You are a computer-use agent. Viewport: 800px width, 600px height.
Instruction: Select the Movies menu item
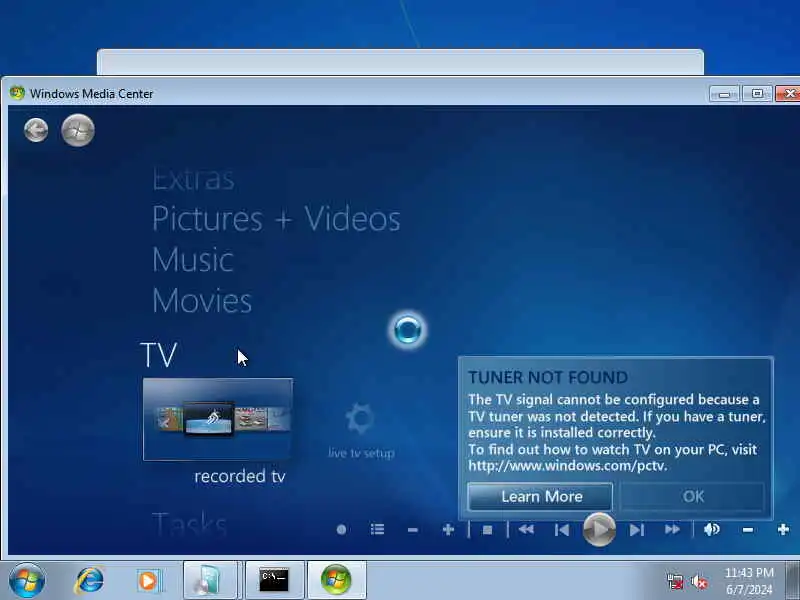pyautogui.click(x=202, y=301)
